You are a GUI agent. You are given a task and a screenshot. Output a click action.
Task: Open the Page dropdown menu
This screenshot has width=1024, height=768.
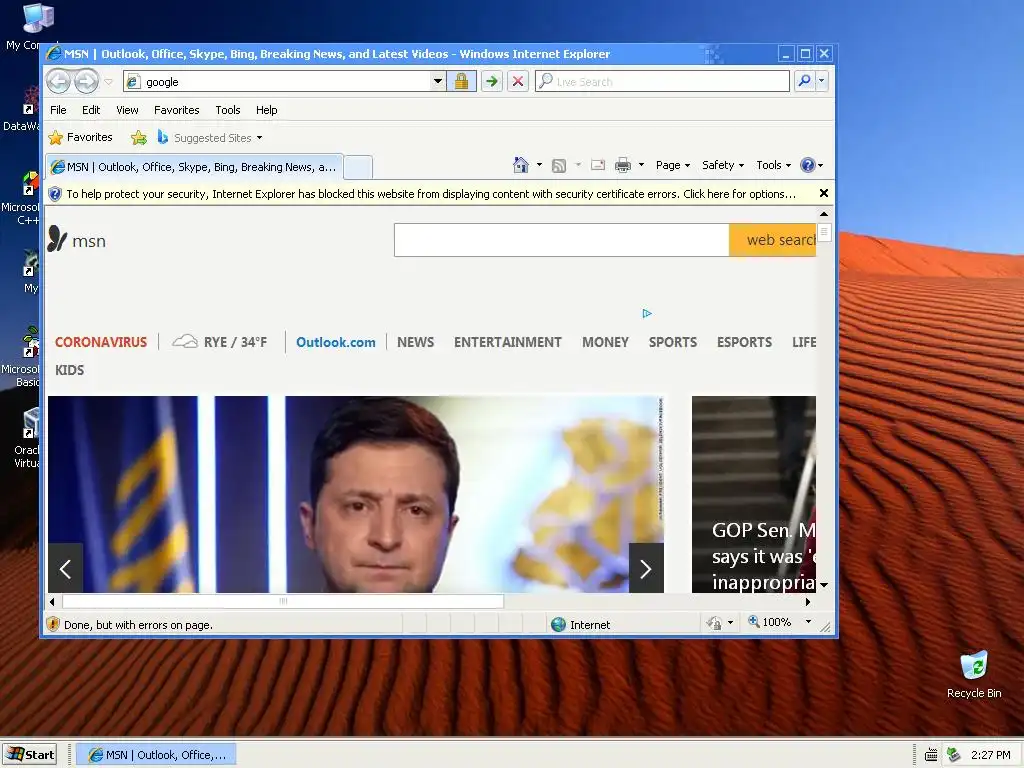click(673, 165)
